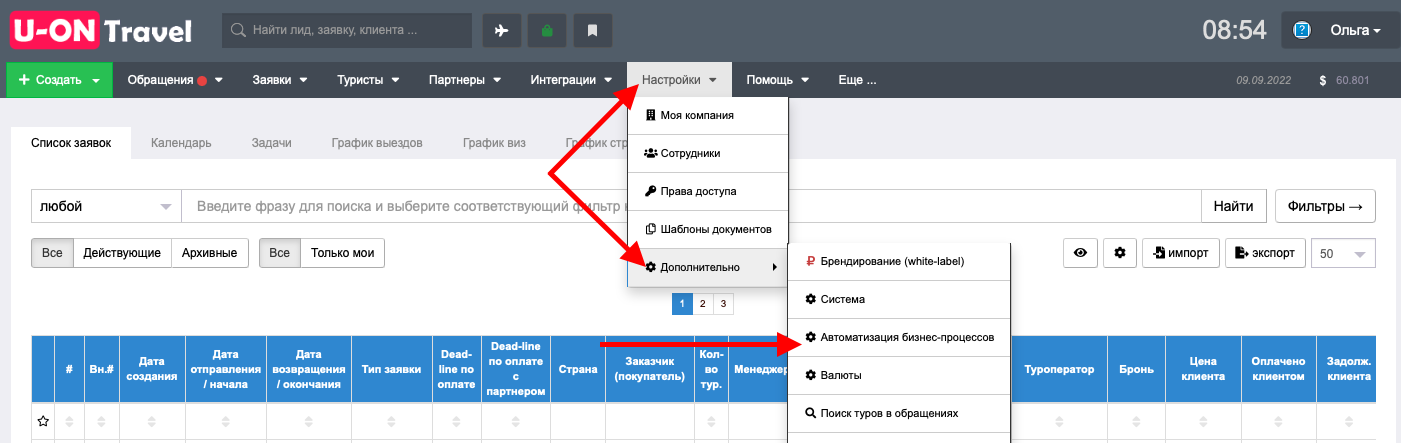Select the Действующие filter toggle
This screenshot has height=443, width=1401.
coord(122,253)
